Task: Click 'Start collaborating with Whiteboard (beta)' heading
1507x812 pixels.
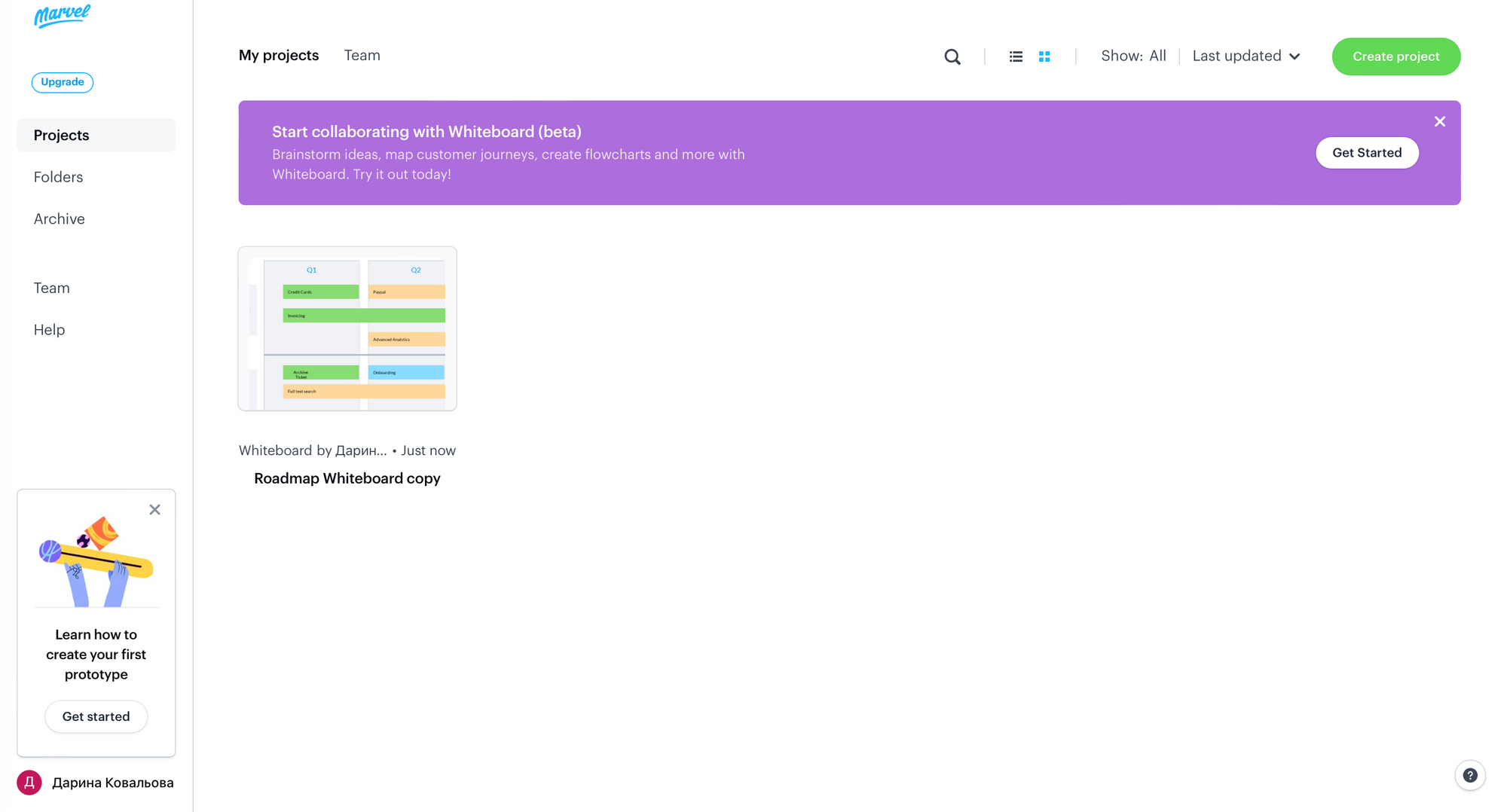Action: 426,132
